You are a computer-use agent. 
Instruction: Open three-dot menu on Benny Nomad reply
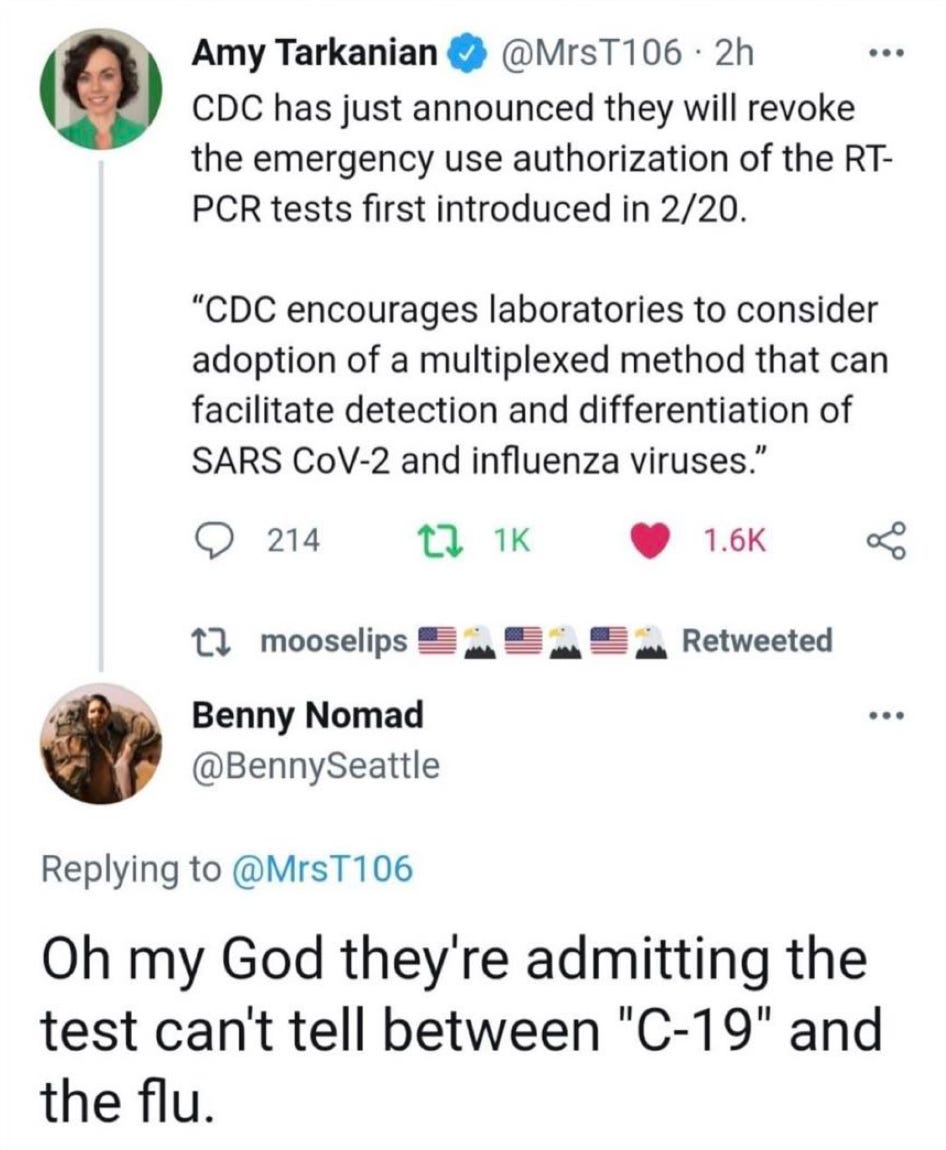pyautogui.click(x=886, y=716)
